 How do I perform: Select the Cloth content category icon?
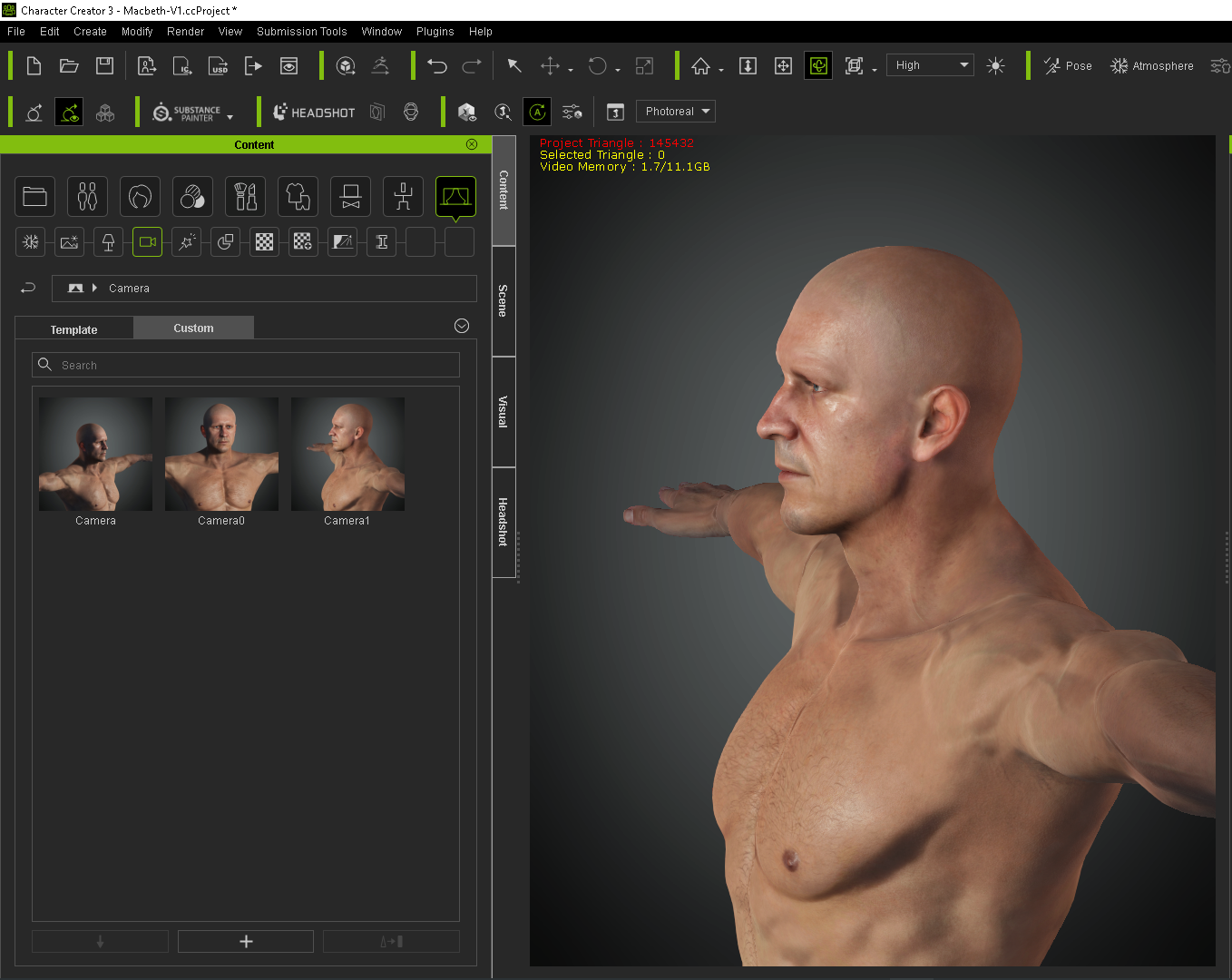coord(298,196)
